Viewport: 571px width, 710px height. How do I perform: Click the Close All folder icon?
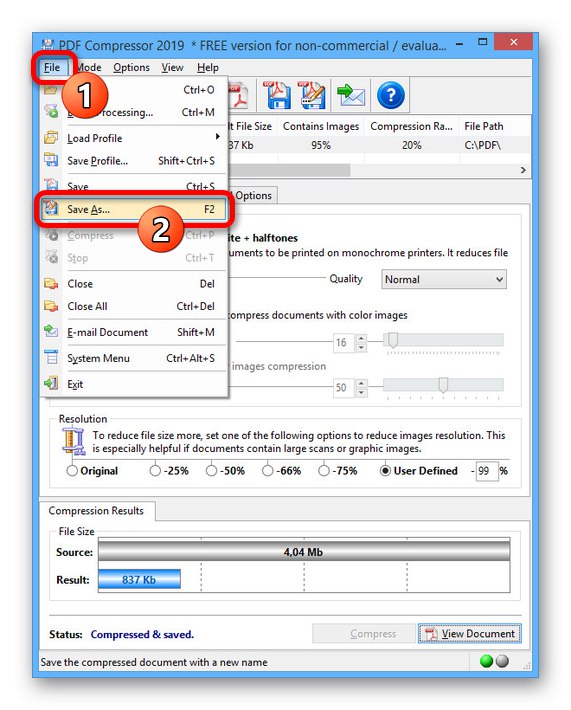click(x=51, y=306)
